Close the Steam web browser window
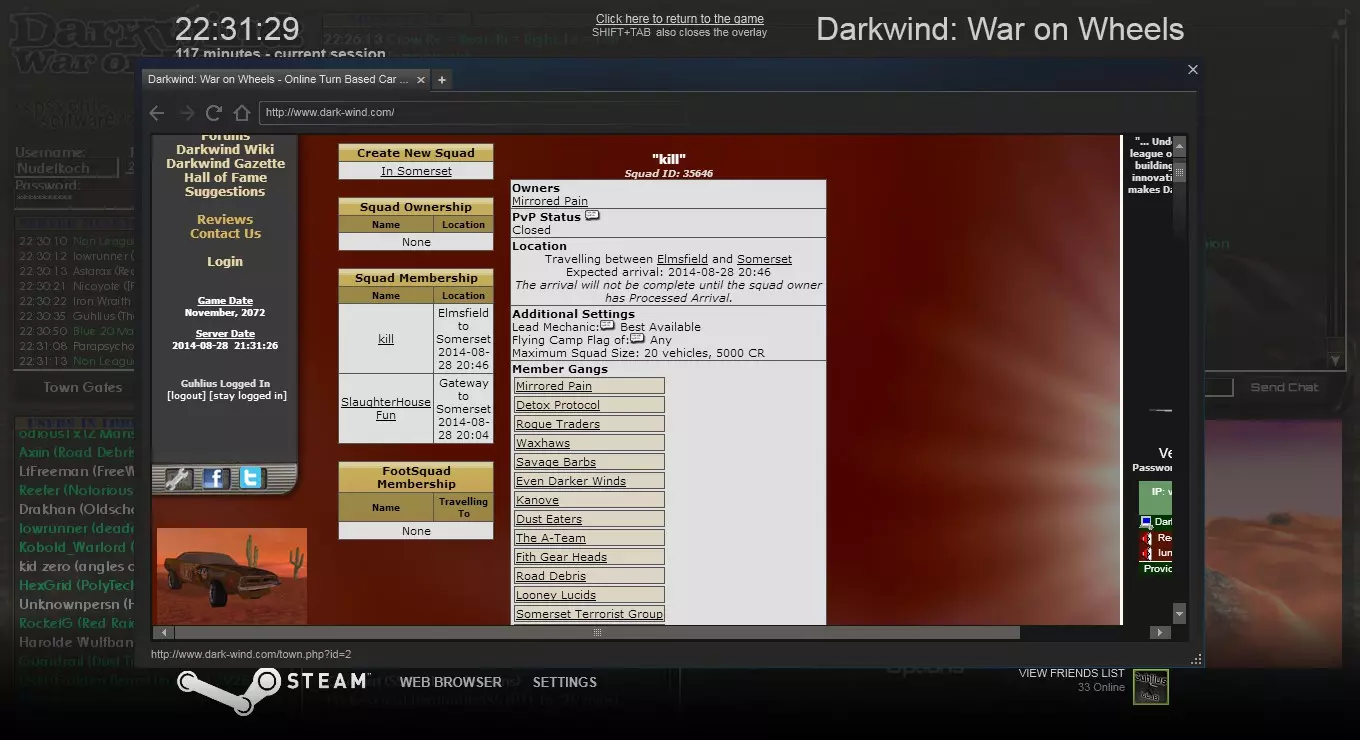This screenshot has width=1360, height=740. [x=1192, y=70]
